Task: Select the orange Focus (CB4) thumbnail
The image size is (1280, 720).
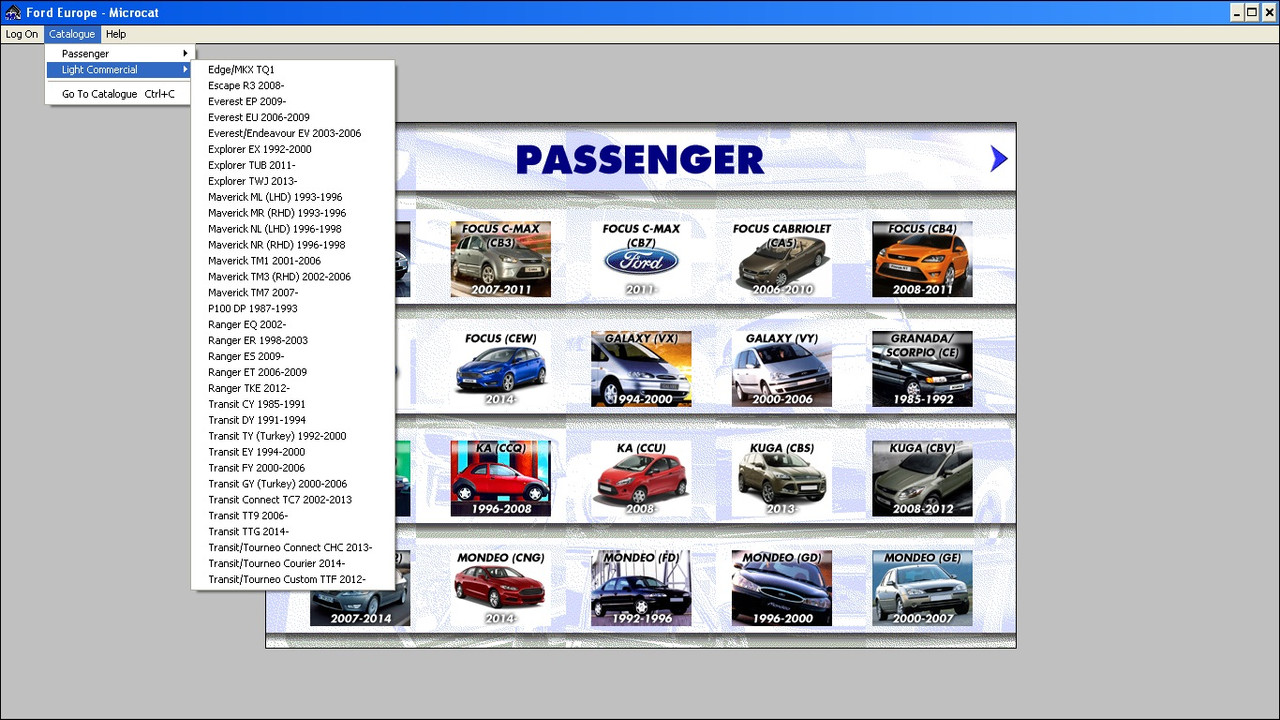Action: [x=922, y=259]
